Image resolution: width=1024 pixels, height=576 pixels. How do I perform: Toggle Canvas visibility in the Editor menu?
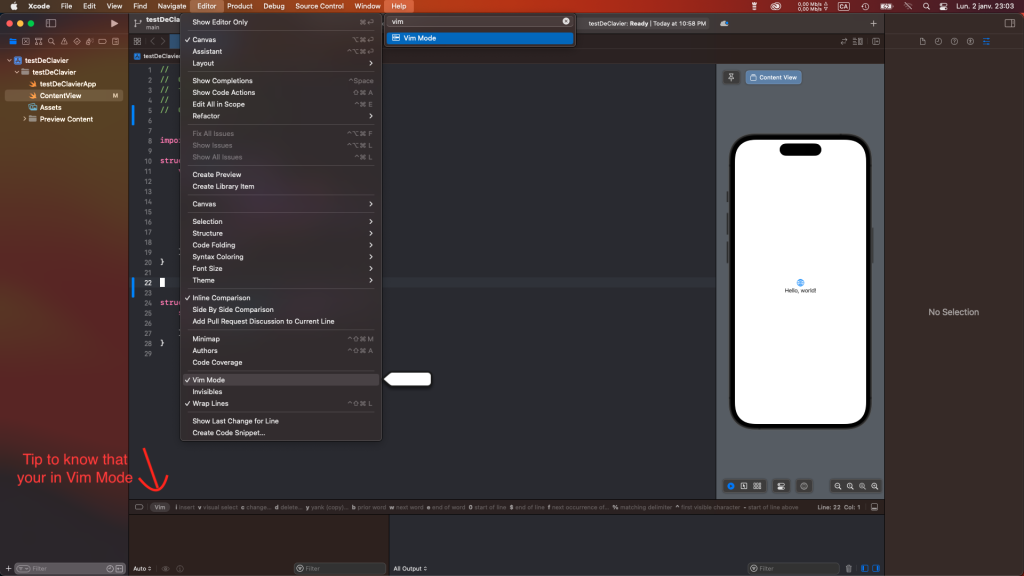click(x=281, y=40)
